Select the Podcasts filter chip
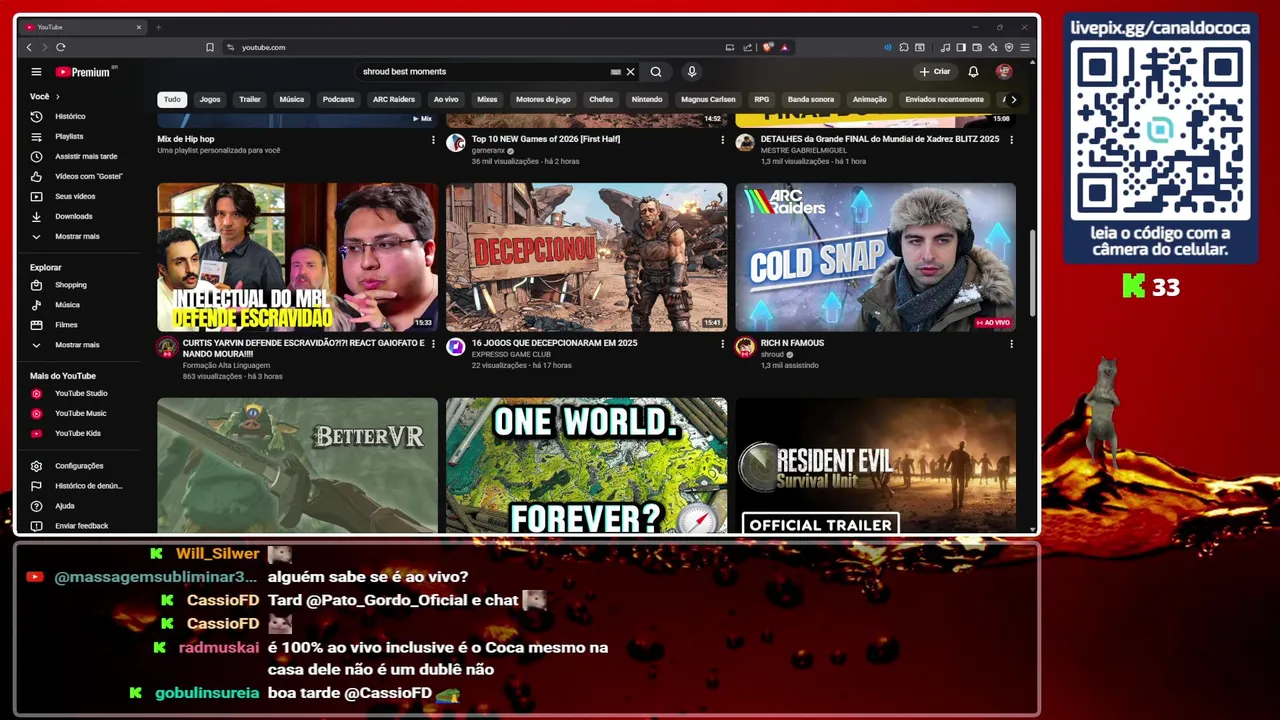This screenshot has height=720, width=1280. 338,100
